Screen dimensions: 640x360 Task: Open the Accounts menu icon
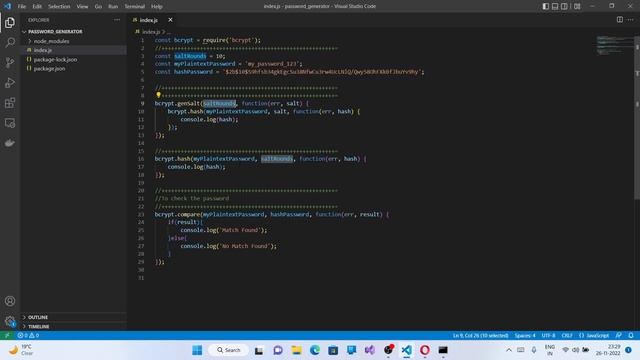10,301
